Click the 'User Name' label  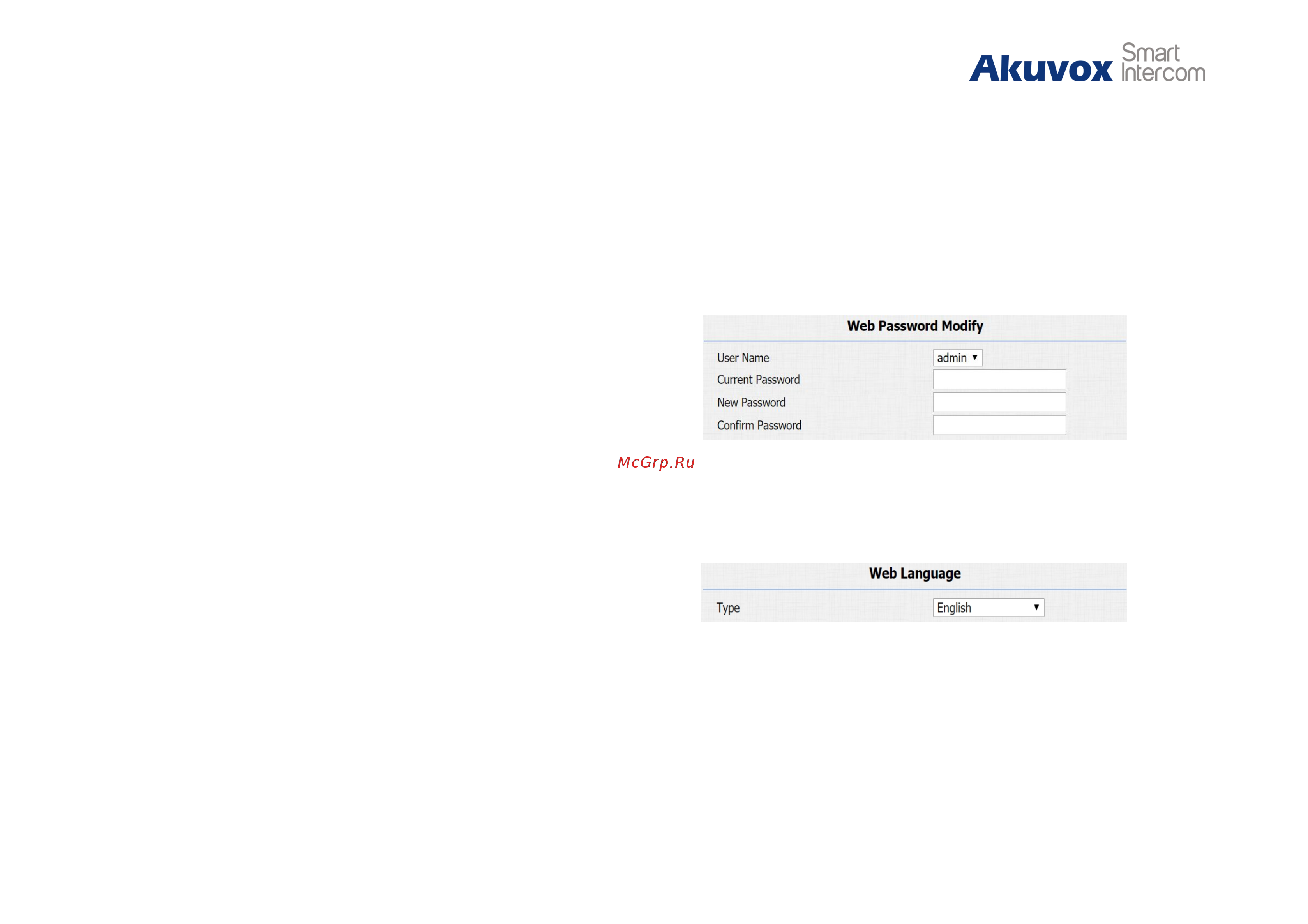pos(743,358)
